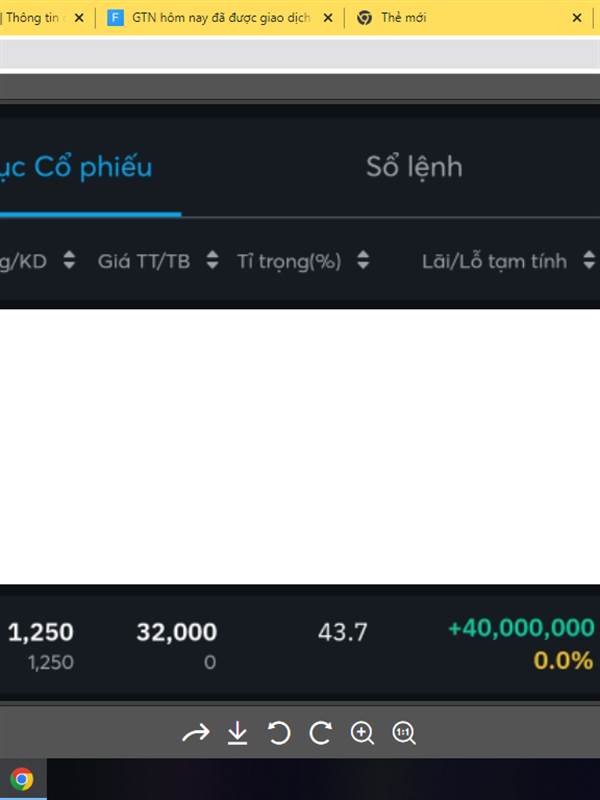
Task: Sort by the Giá TT/TB column arrows
Action: pyautogui.click(x=212, y=260)
